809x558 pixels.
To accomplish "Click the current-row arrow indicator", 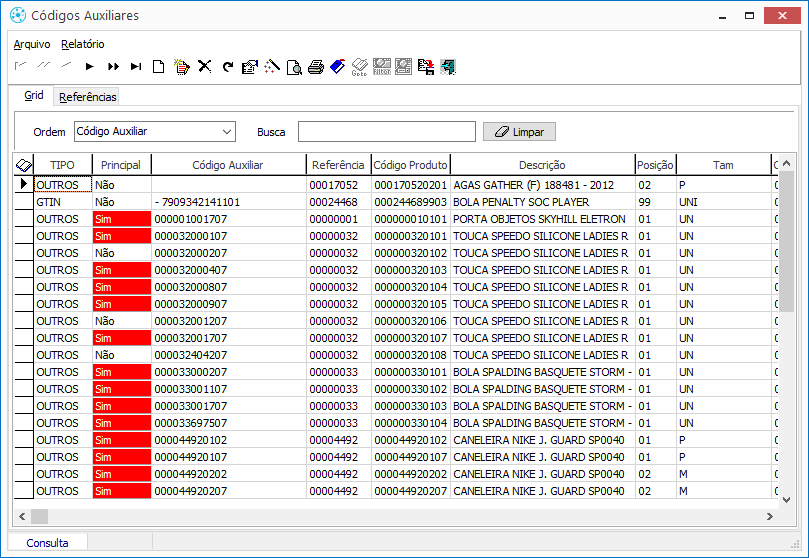I will click(24, 184).
